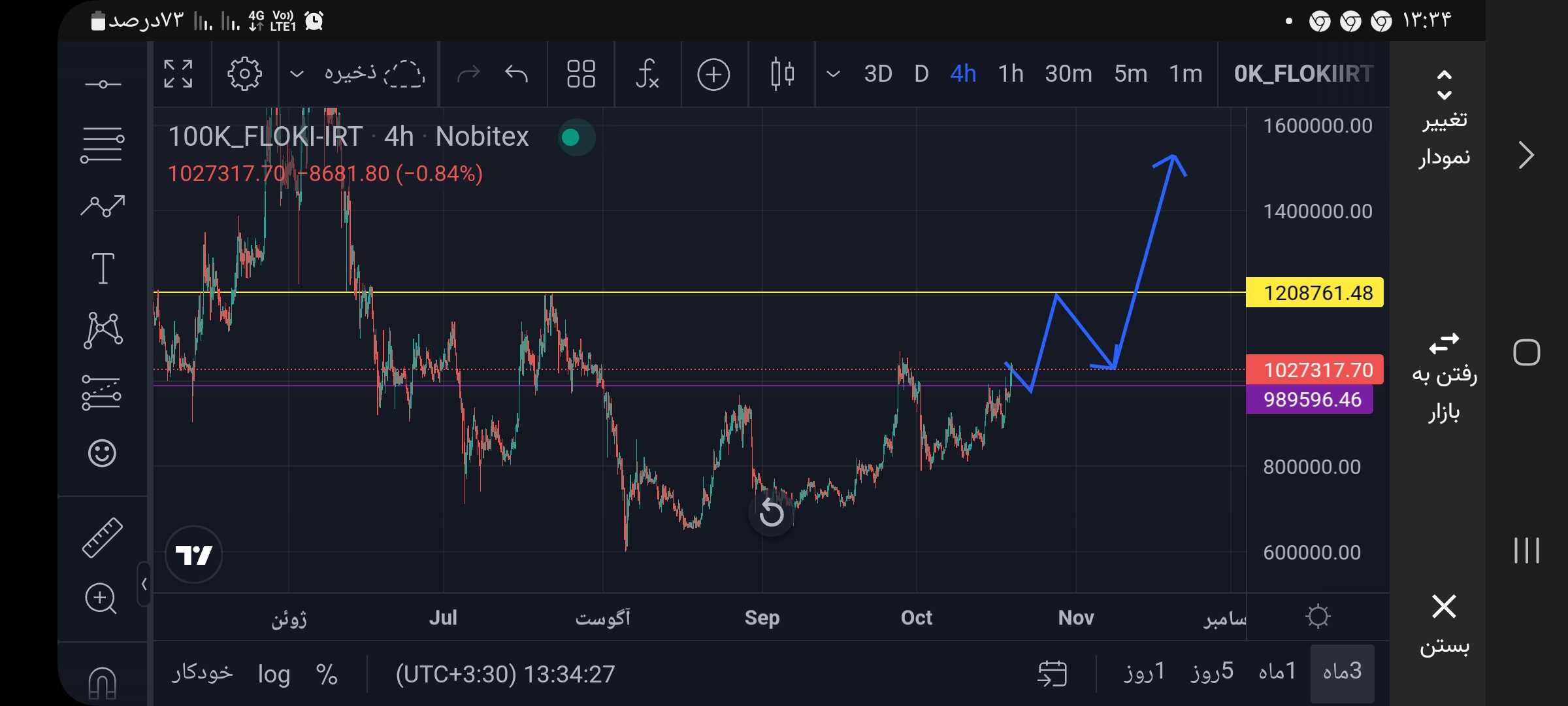This screenshot has width=1568, height=706.
Task: Toggle fullscreen chart mode icon
Action: coord(178,74)
